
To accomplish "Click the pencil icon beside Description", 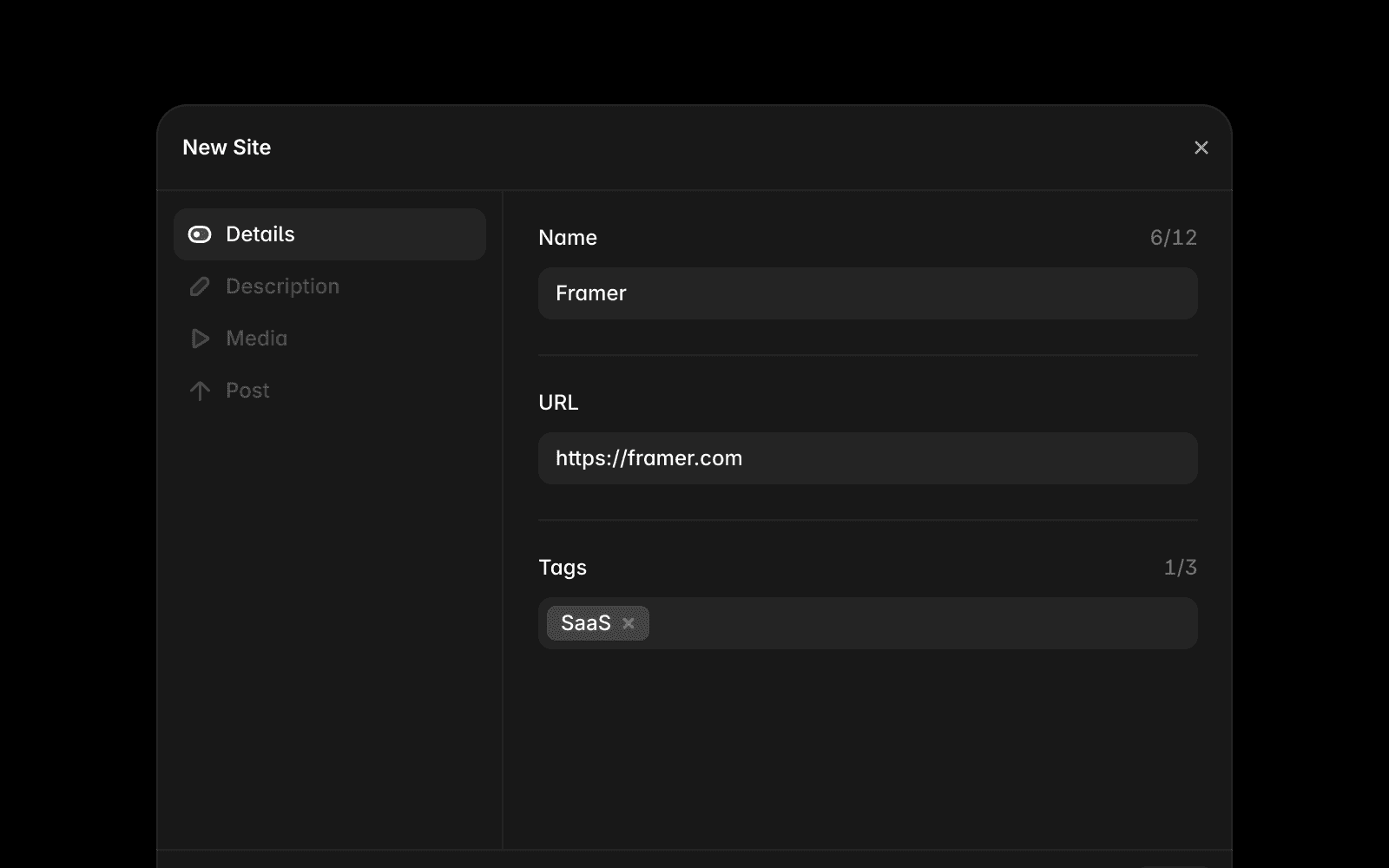I will tap(200, 286).
